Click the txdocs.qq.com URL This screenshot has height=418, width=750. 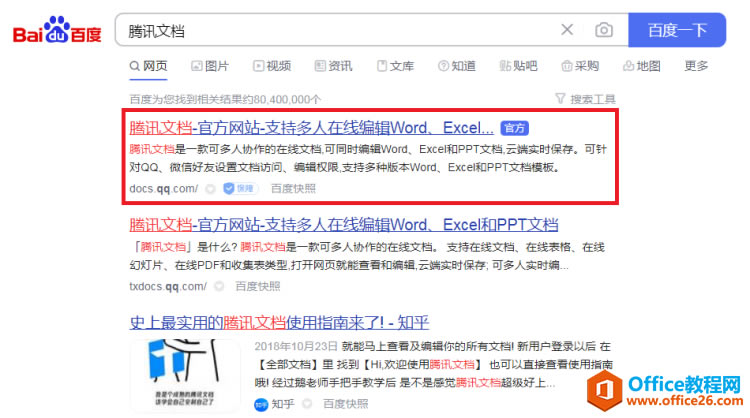168,286
